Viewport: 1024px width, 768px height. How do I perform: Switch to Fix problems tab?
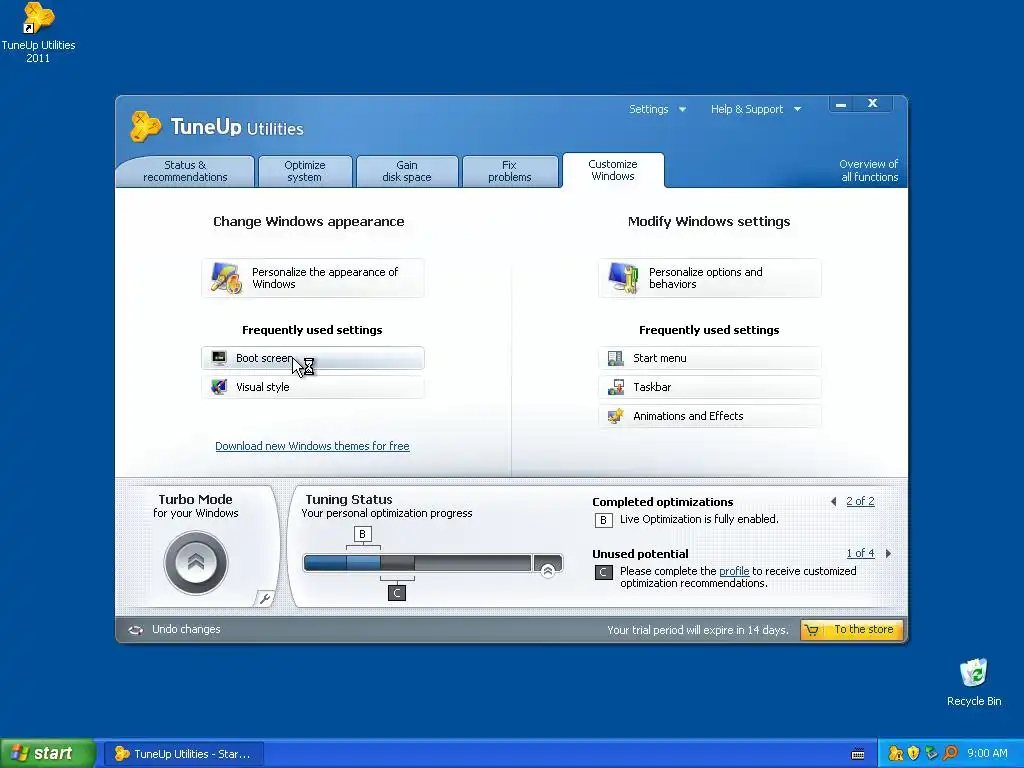[509, 171]
